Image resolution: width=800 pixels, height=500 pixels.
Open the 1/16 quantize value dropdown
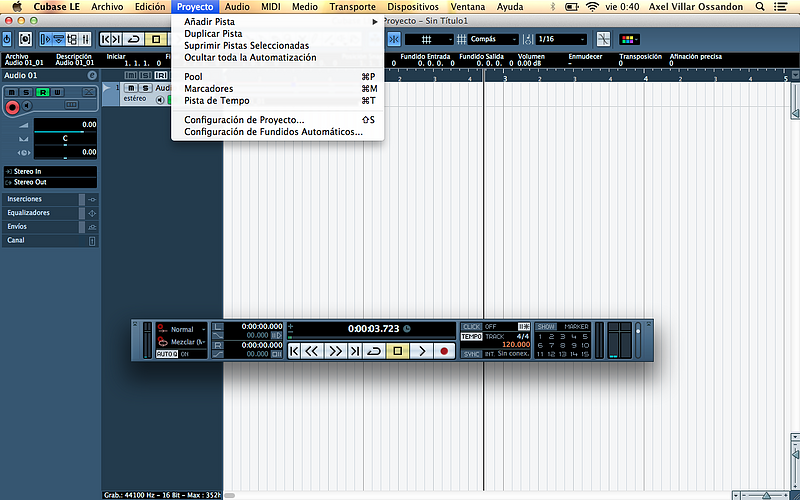tap(562, 39)
